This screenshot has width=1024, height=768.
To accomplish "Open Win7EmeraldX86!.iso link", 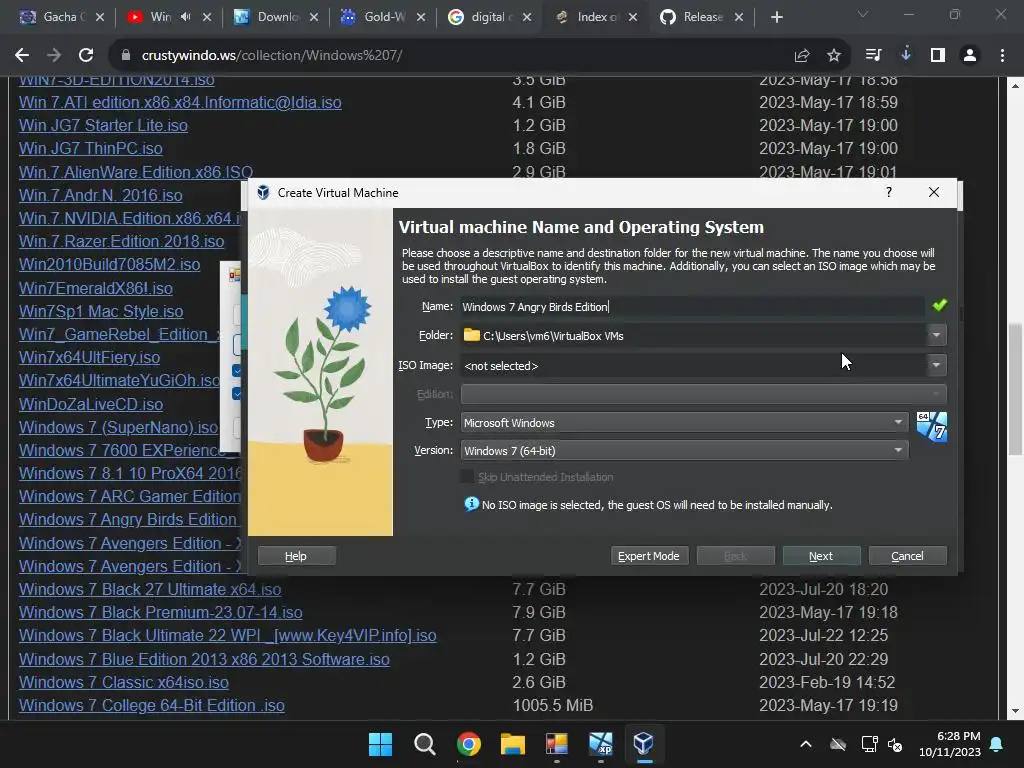I will [x=96, y=289].
